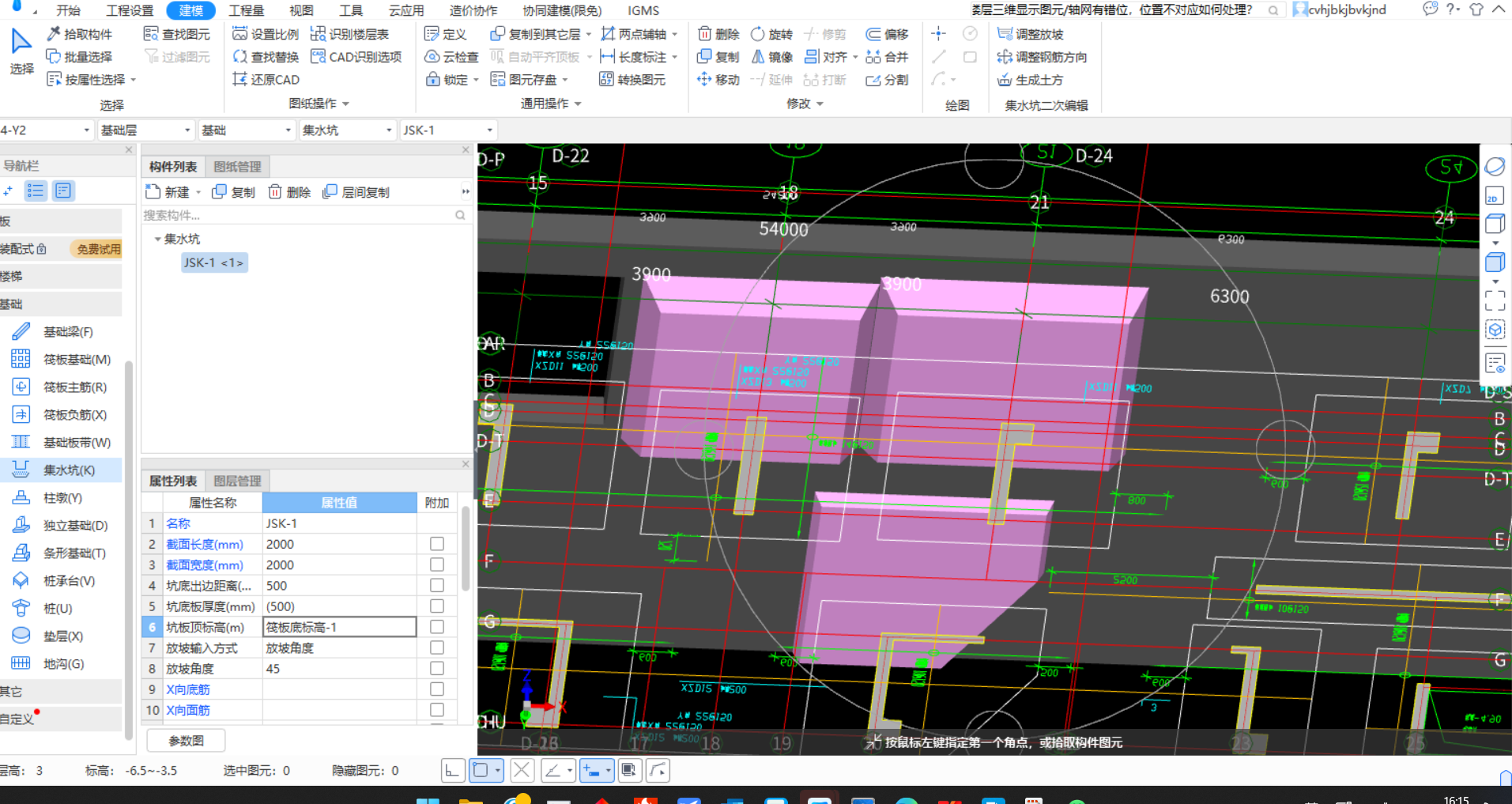Open the 视图 ribbon tab

301,10
